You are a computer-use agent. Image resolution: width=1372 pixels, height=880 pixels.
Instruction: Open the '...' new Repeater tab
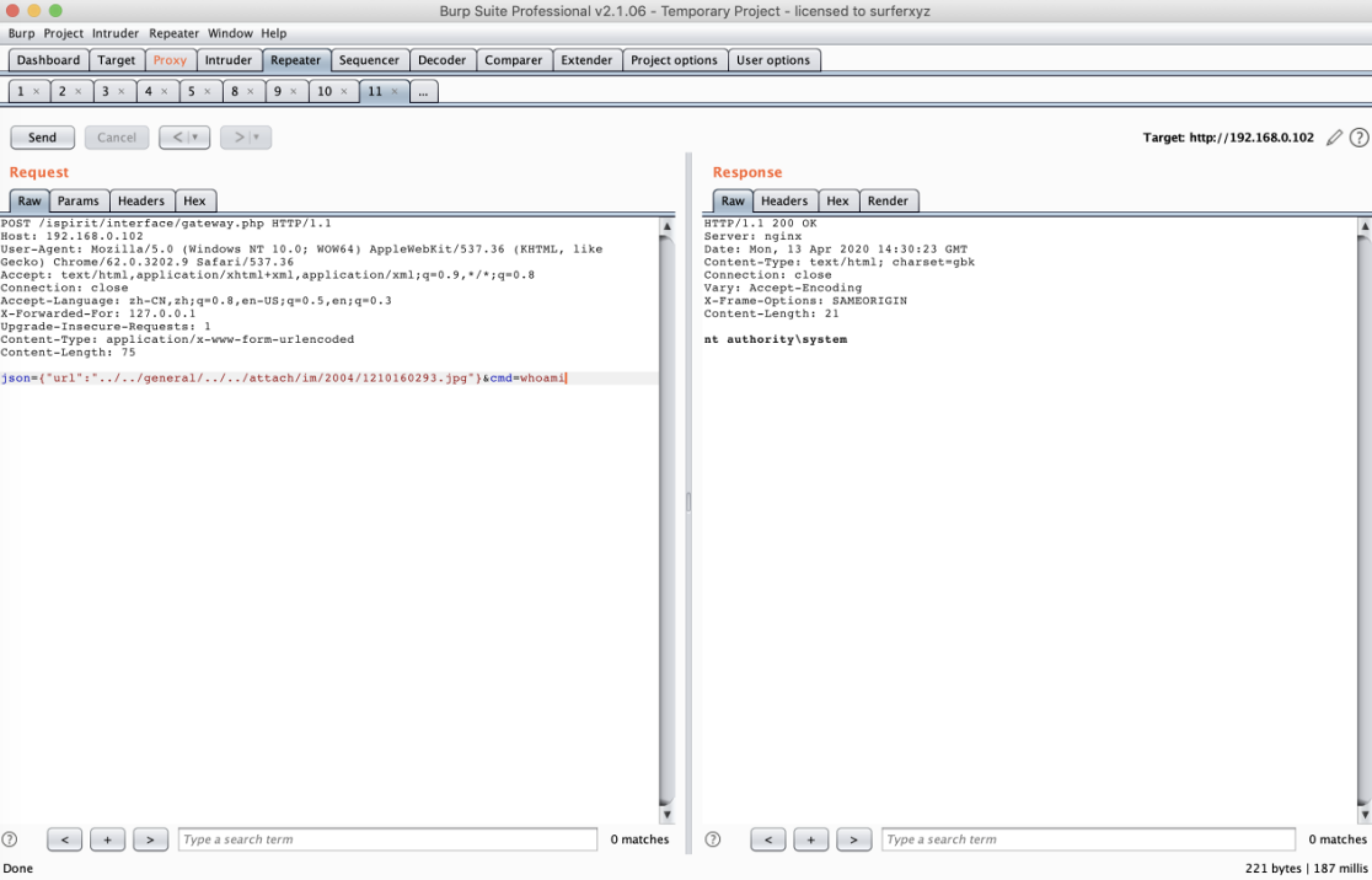tap(423, 92)
